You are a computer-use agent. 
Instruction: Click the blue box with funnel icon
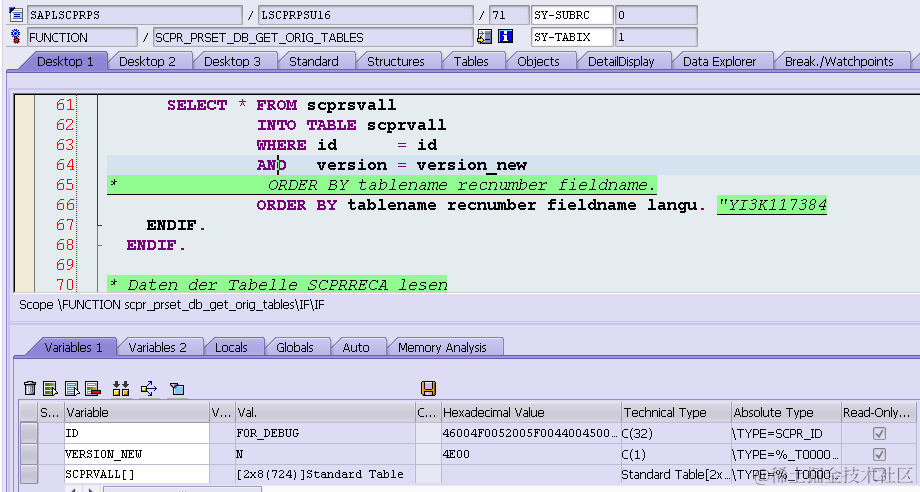[177, 388]
